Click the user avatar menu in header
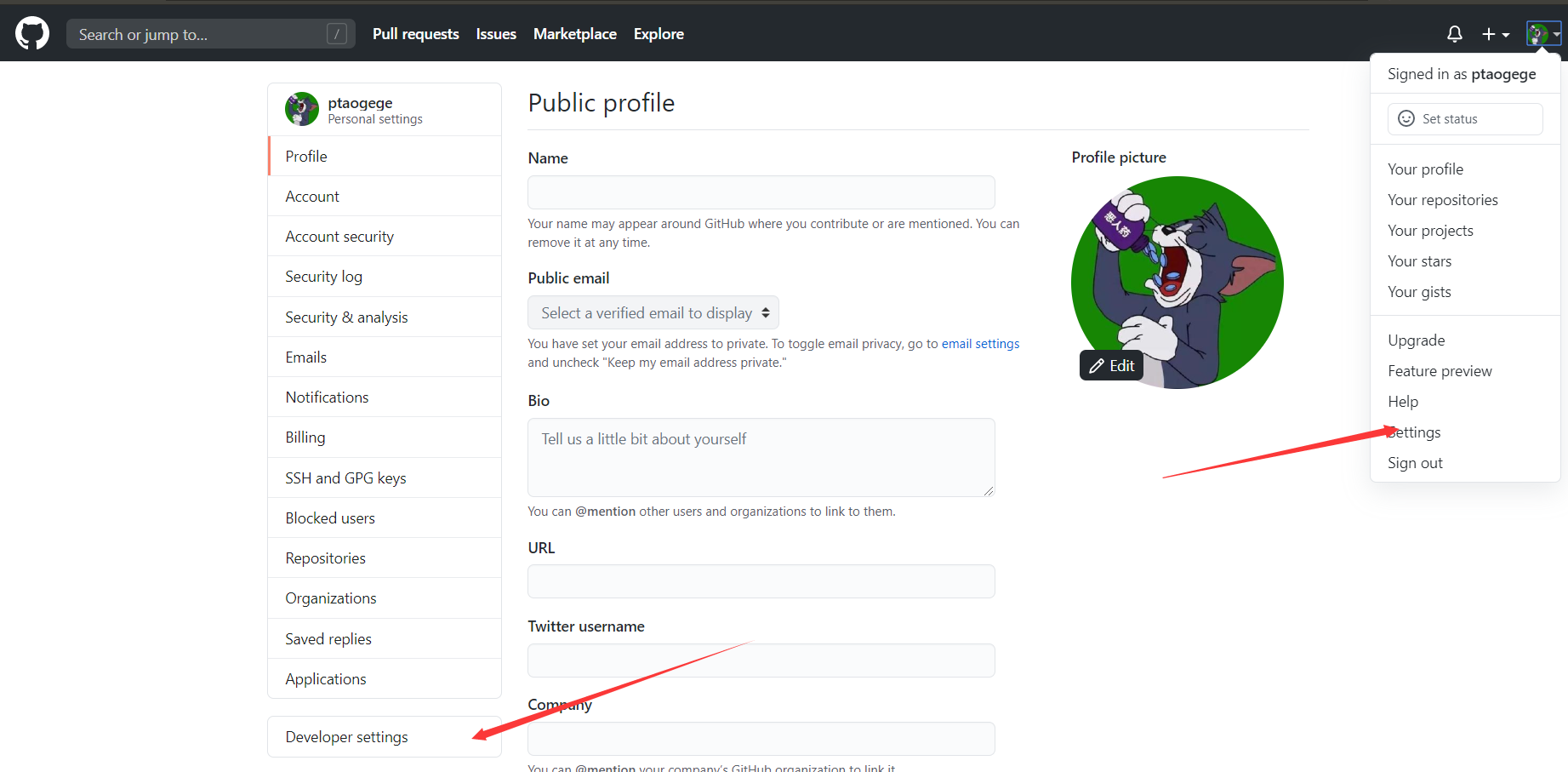1568x772 pixels. (1543, 34)
